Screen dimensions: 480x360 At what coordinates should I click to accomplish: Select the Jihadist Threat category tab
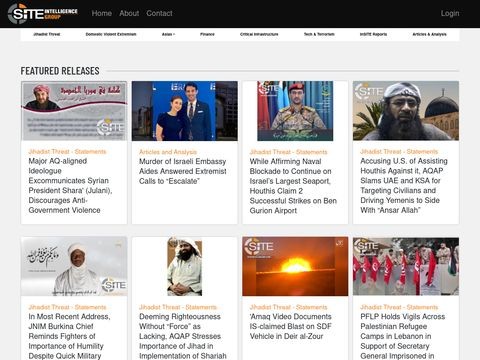tap(47, 34)
